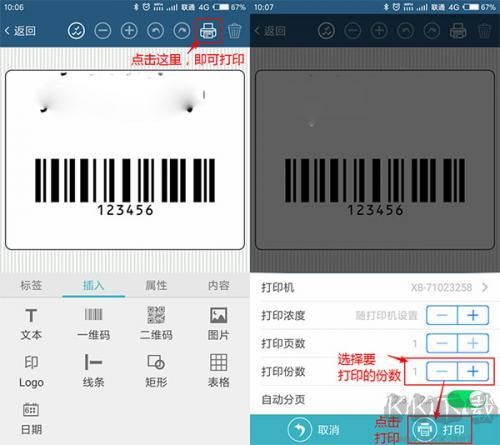The width and height of the screenshot is (500, 445).
Task: Tap the zoom-in plus icon in left toolbar
Action: [x=129, y=31]
